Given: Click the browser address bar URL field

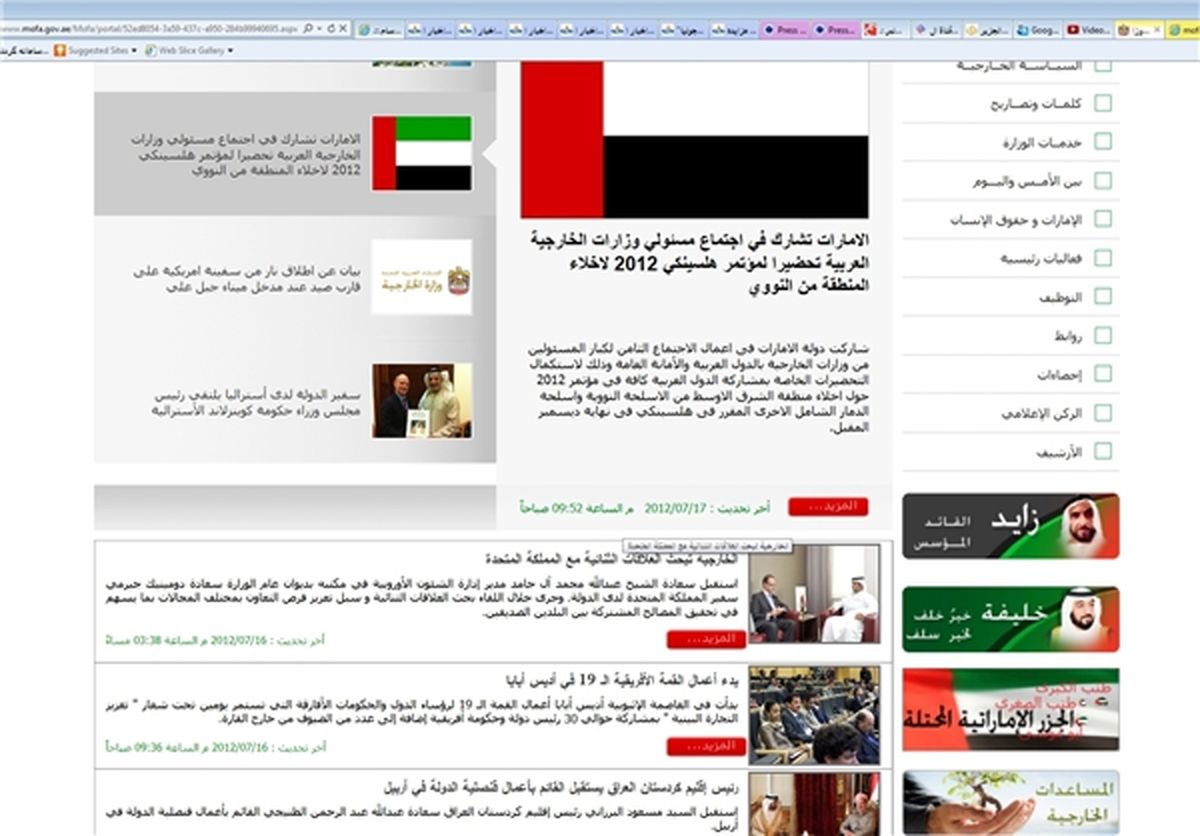Looking at the screenshot, I should tap(150, 31).
